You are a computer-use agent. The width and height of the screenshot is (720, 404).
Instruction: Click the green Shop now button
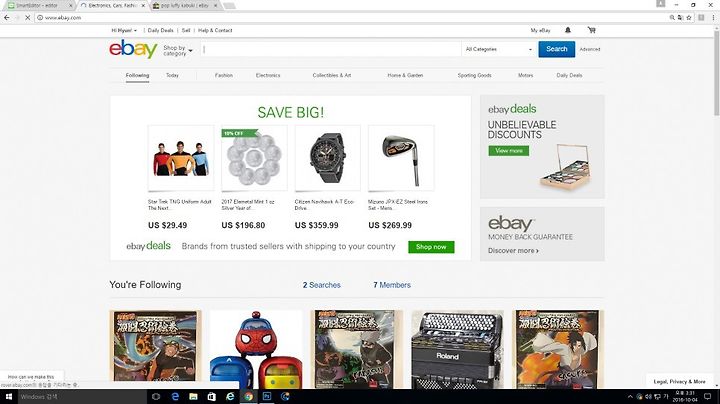point(431,247)
